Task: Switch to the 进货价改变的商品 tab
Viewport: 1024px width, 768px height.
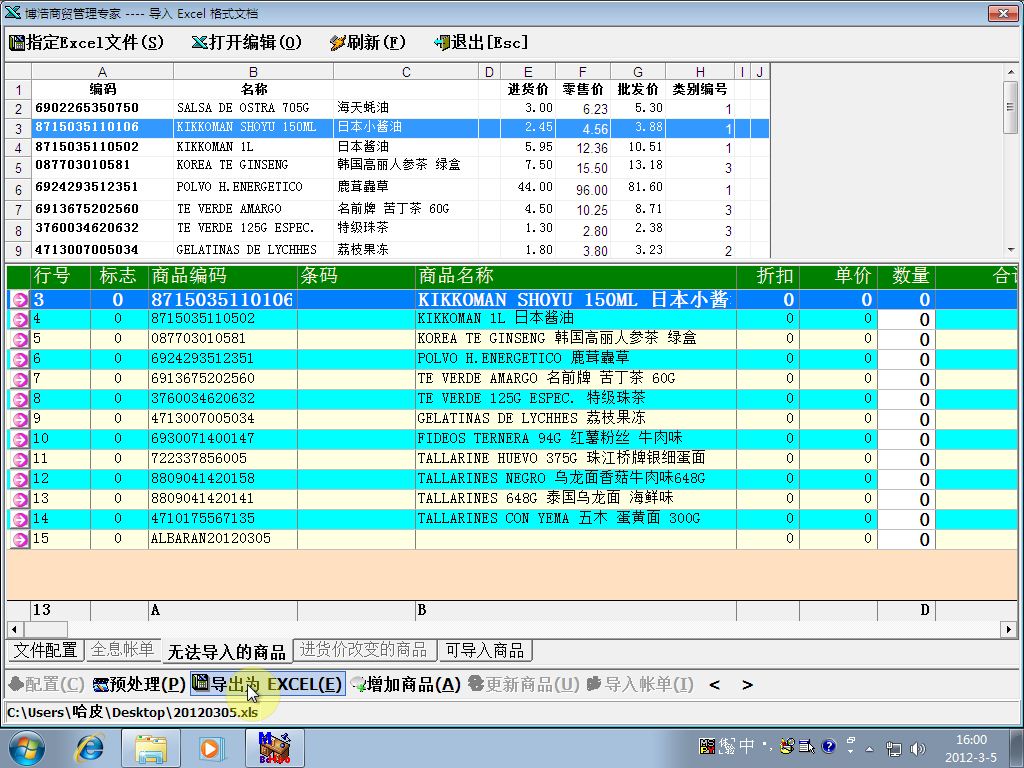Action: [364, 650]
